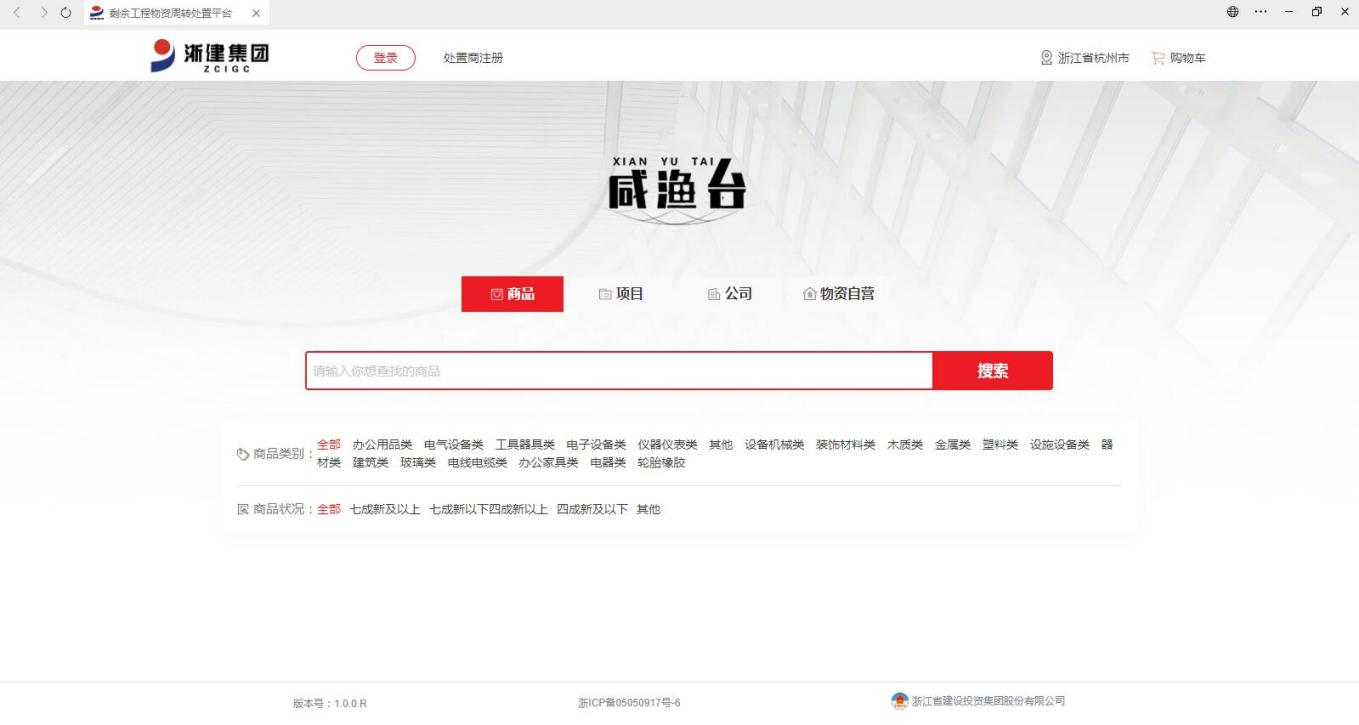Select 全部 in the 商品状况 row
This screenshot has width=1359, height=725.
pos(329,509)
